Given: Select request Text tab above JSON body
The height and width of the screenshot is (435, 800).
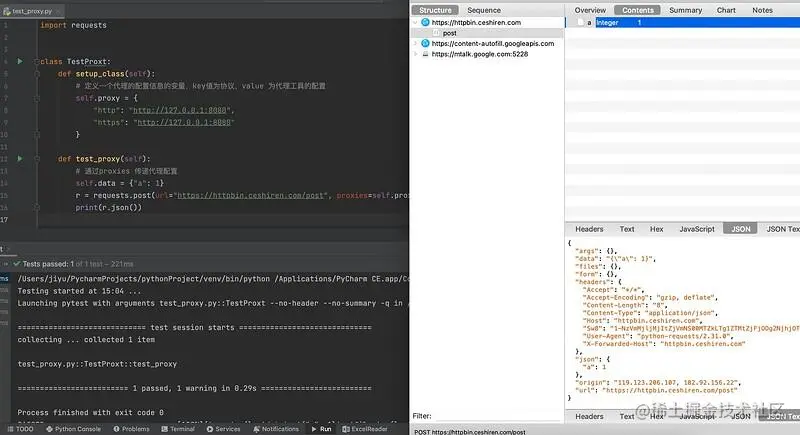Looking at the screenshot, I should [627, 229].
